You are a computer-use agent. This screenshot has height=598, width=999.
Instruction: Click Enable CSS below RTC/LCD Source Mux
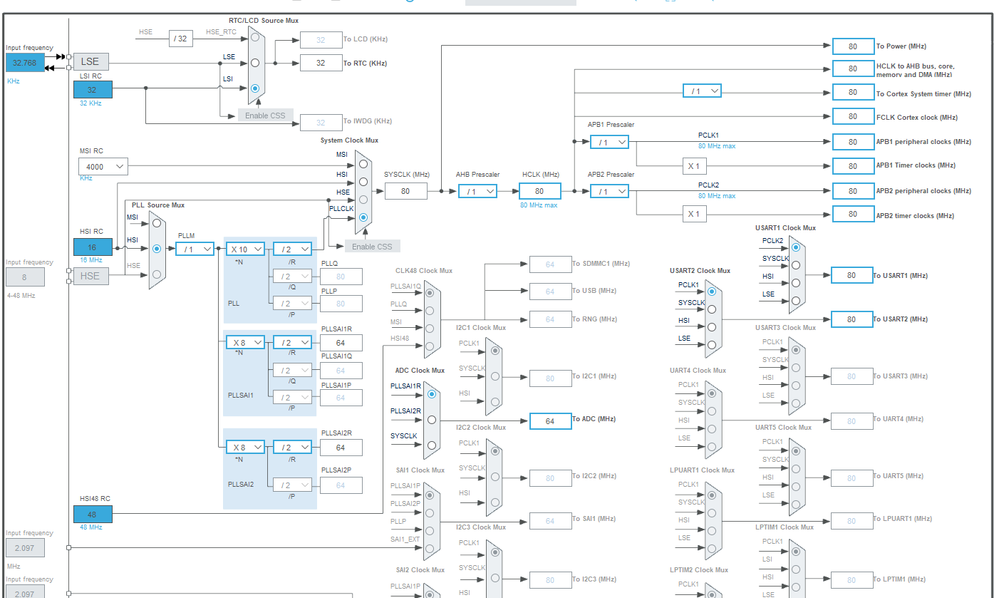coord(265,115)
